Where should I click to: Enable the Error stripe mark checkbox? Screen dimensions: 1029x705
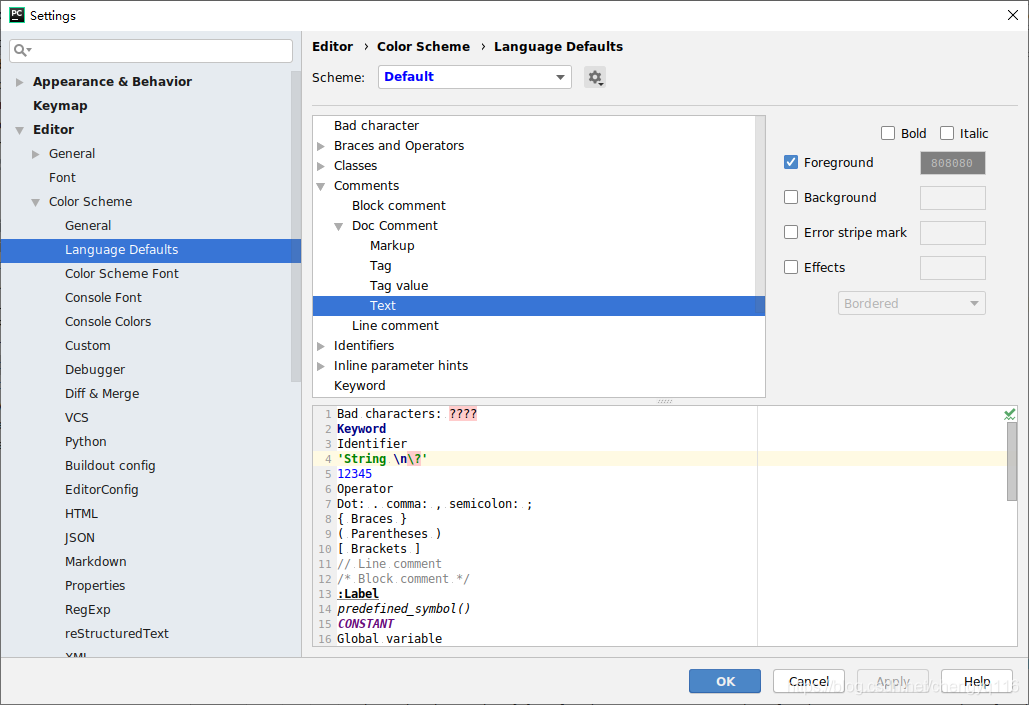coord(791,232)
